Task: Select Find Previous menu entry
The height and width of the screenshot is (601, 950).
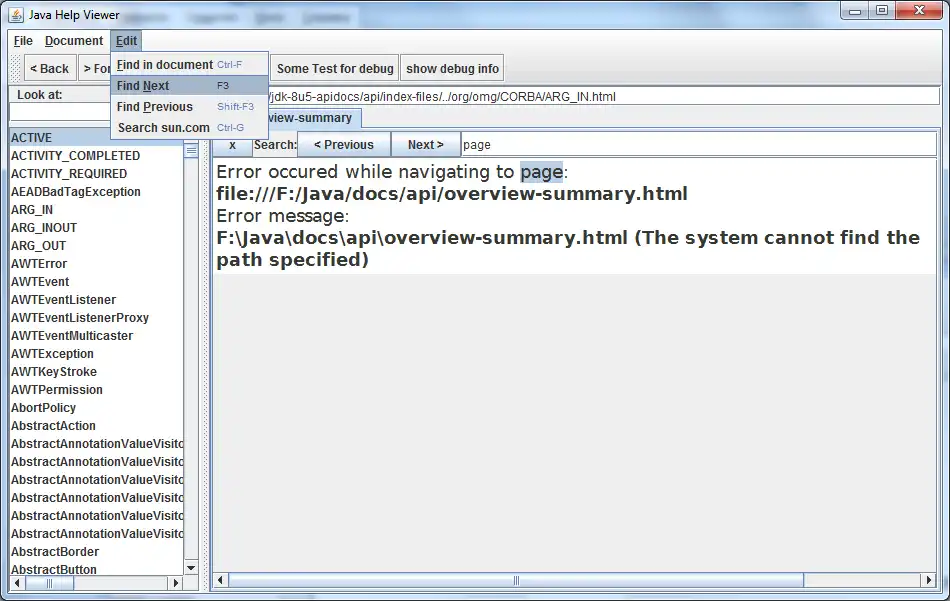Action: pyautogui.click(x=189, y=107)
